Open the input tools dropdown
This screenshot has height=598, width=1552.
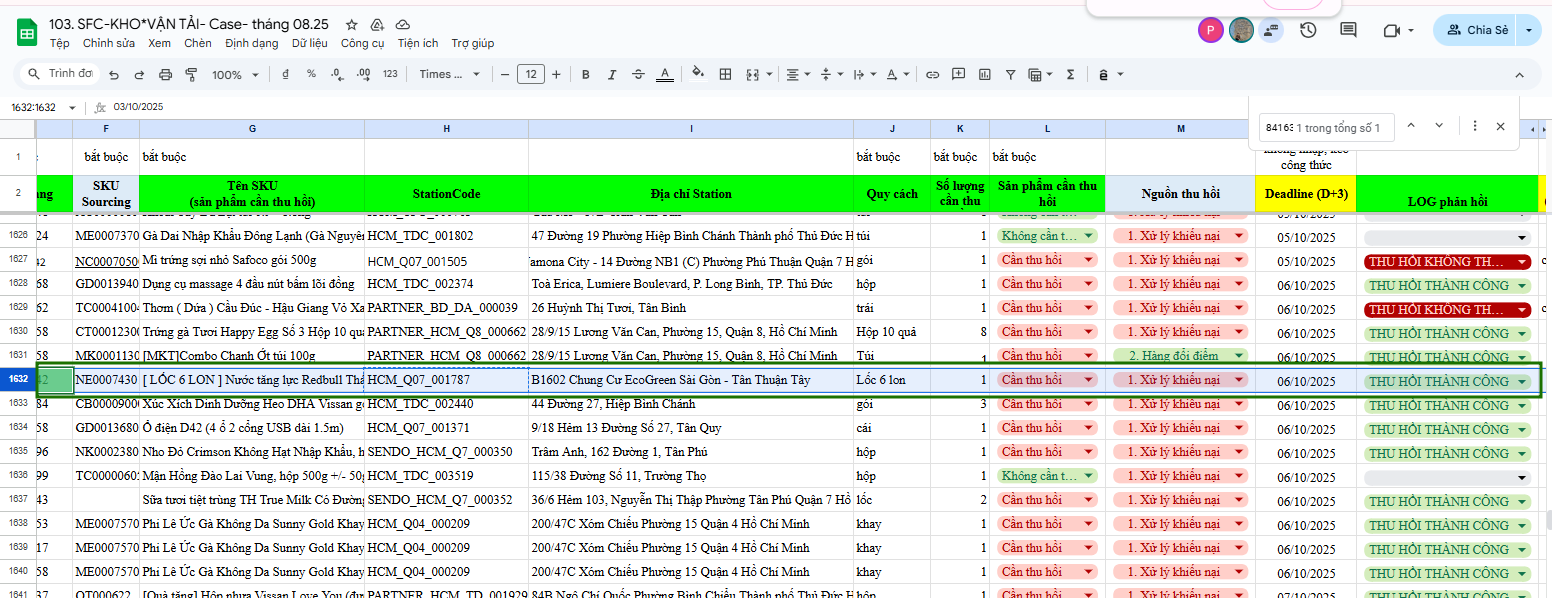point(1109,75)
